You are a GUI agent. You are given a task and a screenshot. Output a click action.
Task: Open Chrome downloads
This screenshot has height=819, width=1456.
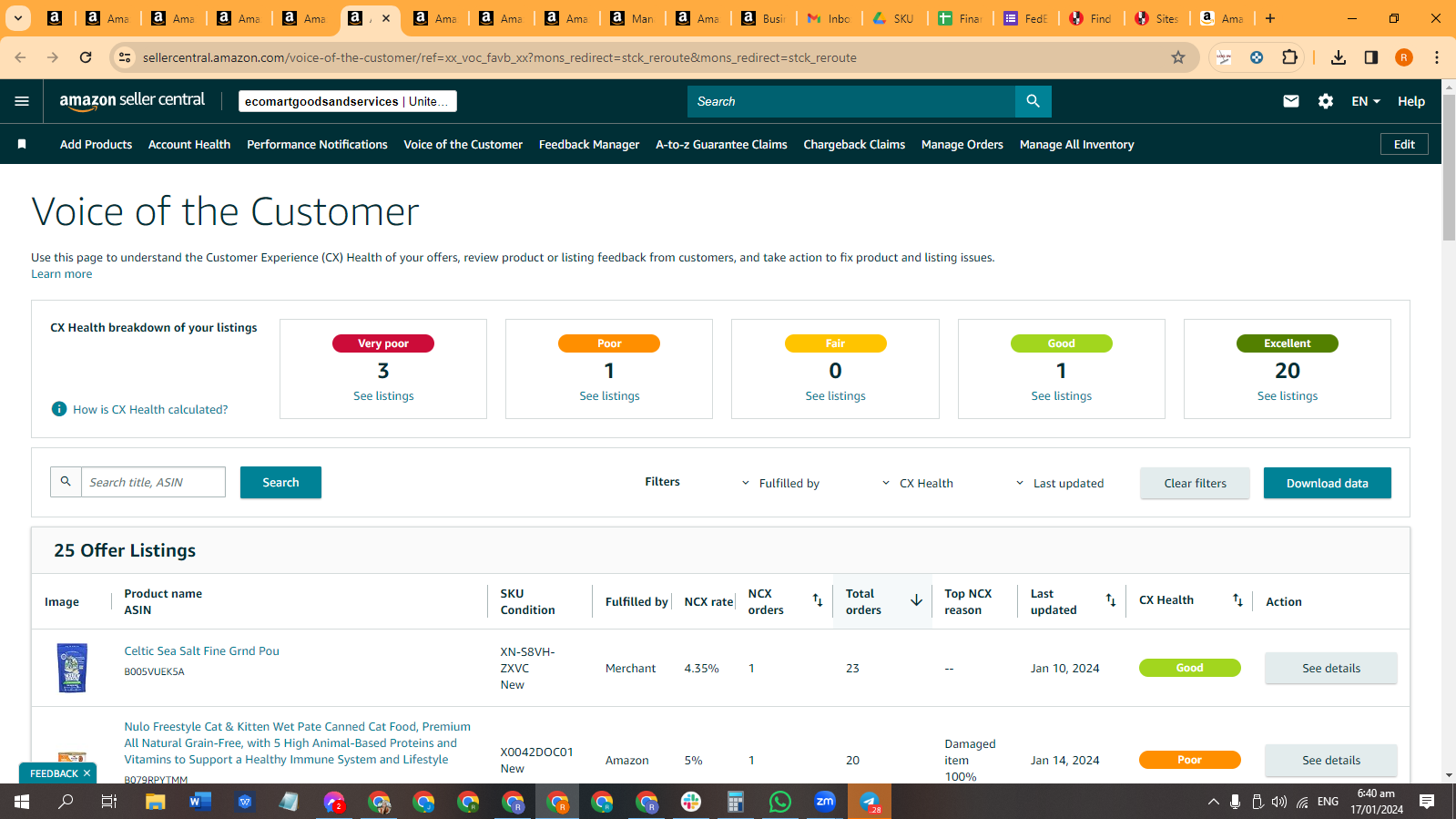[x=1339, y=57]
